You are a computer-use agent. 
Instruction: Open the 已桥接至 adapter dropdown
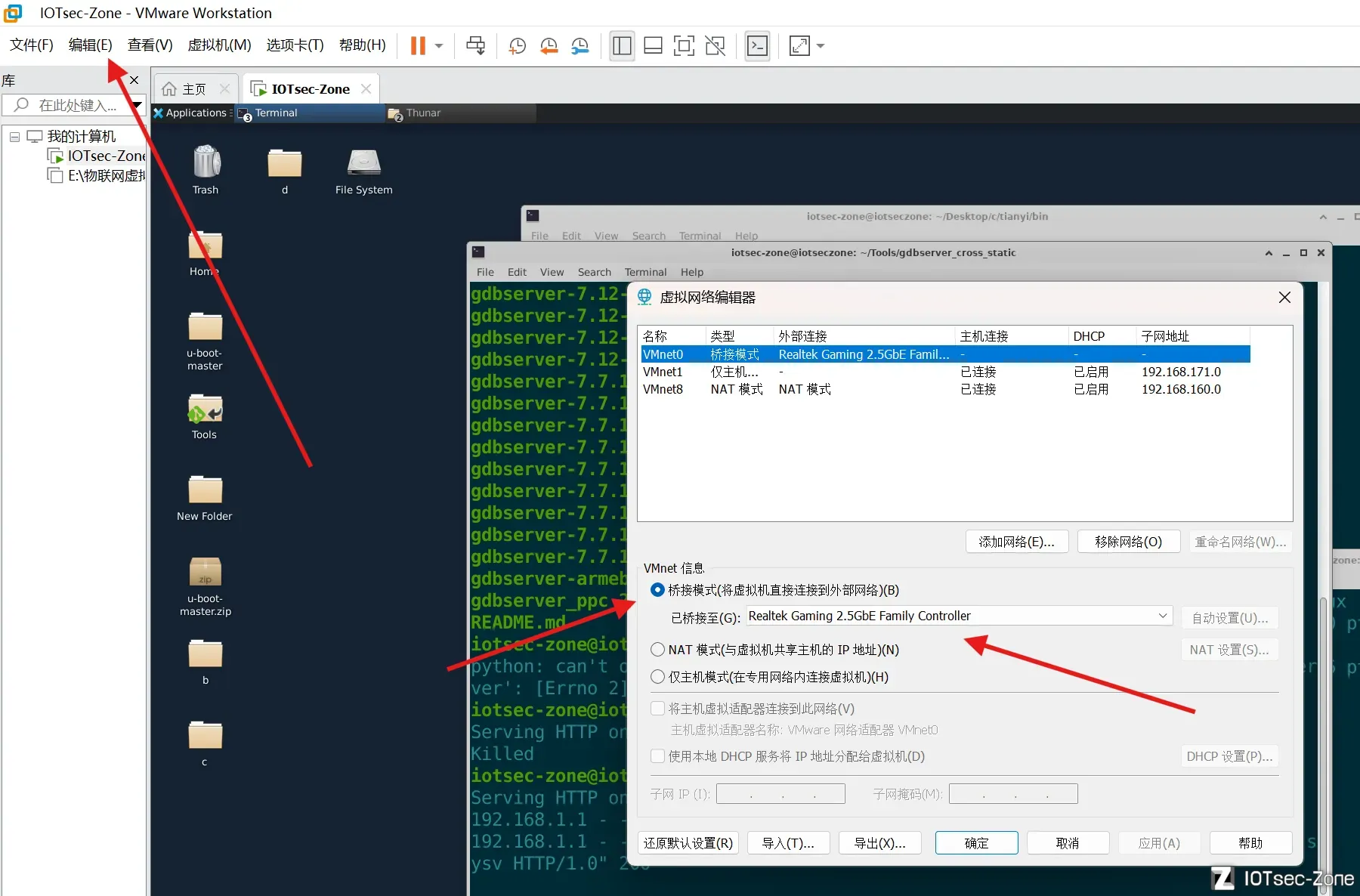coord(960,616)
